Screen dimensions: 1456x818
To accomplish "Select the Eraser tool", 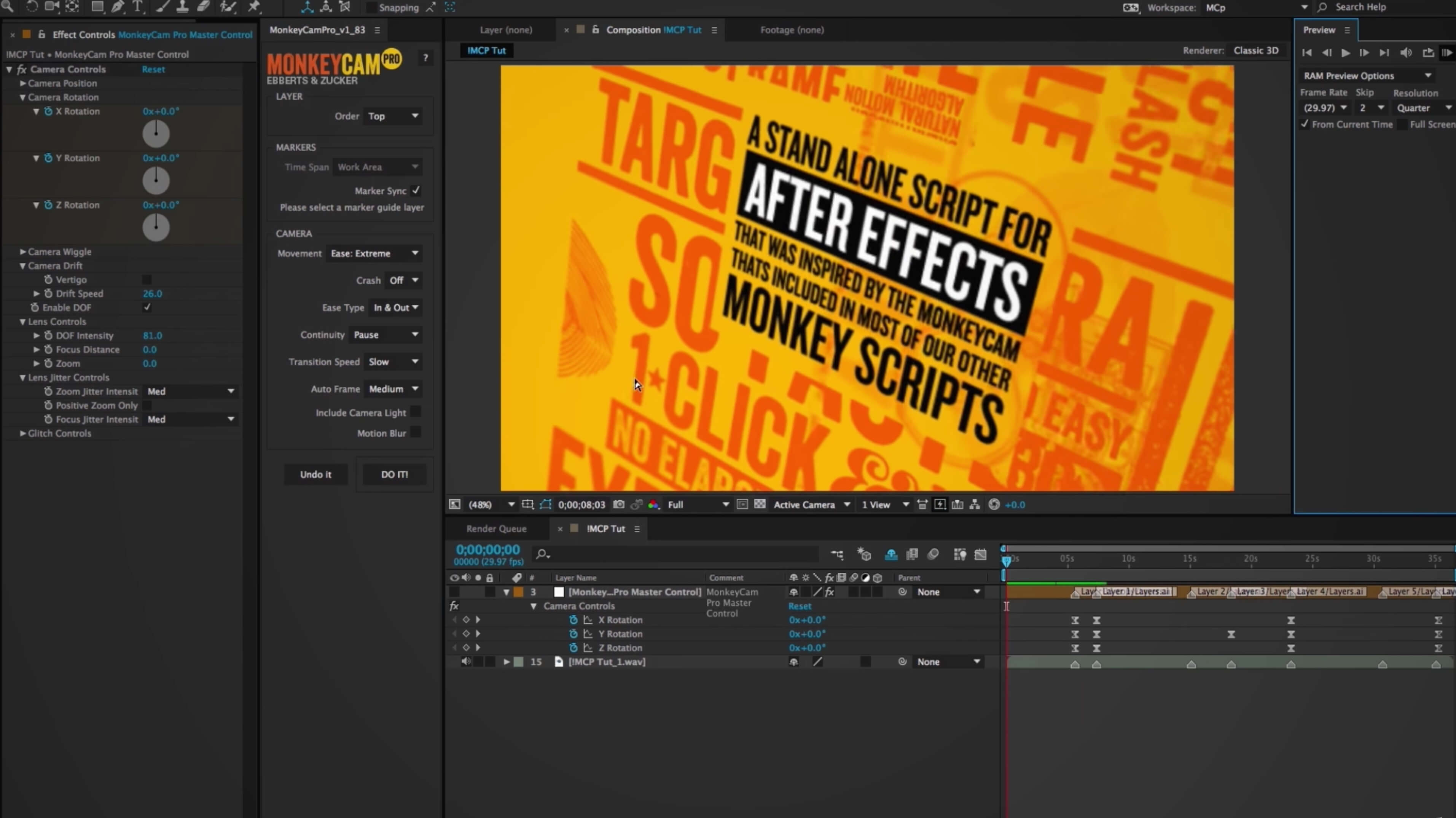I will [x=204, y=6].
